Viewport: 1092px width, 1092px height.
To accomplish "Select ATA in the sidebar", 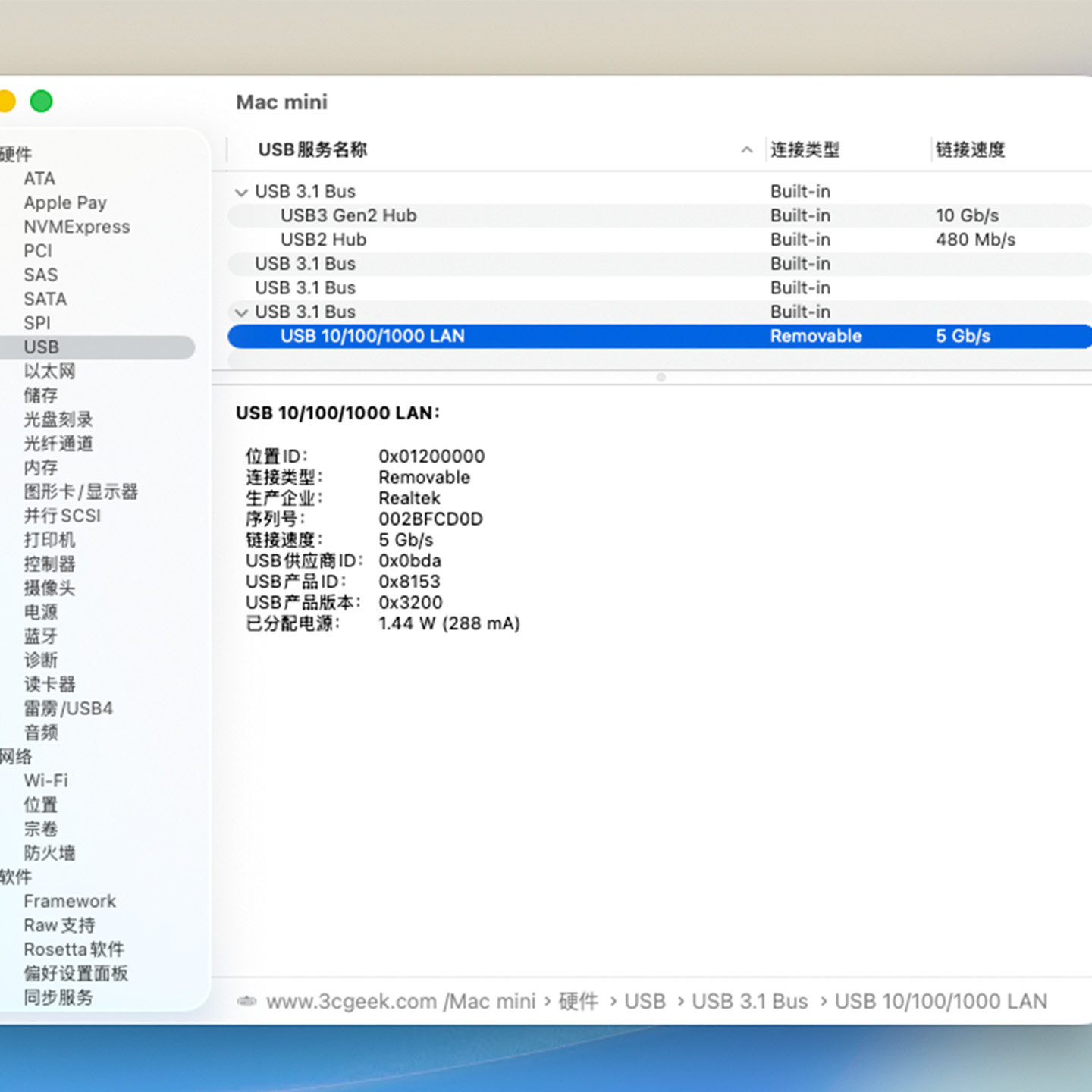I will tap(39, 178).
